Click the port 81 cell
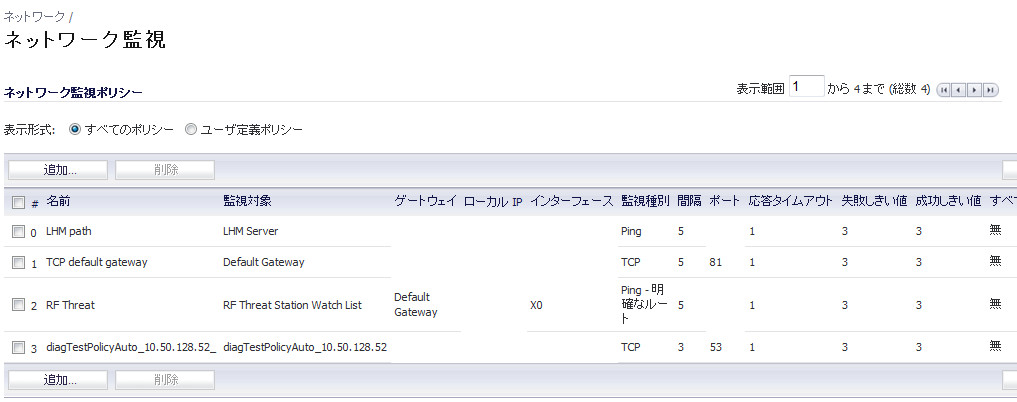 point(716,262)
